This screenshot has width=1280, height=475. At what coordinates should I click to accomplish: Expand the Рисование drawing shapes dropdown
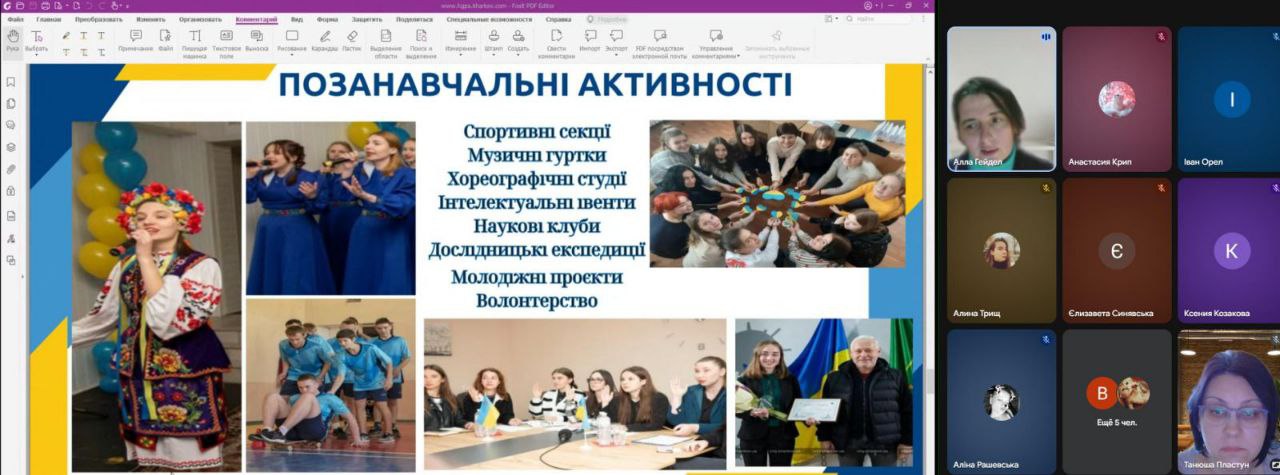[x=292, y=54]
